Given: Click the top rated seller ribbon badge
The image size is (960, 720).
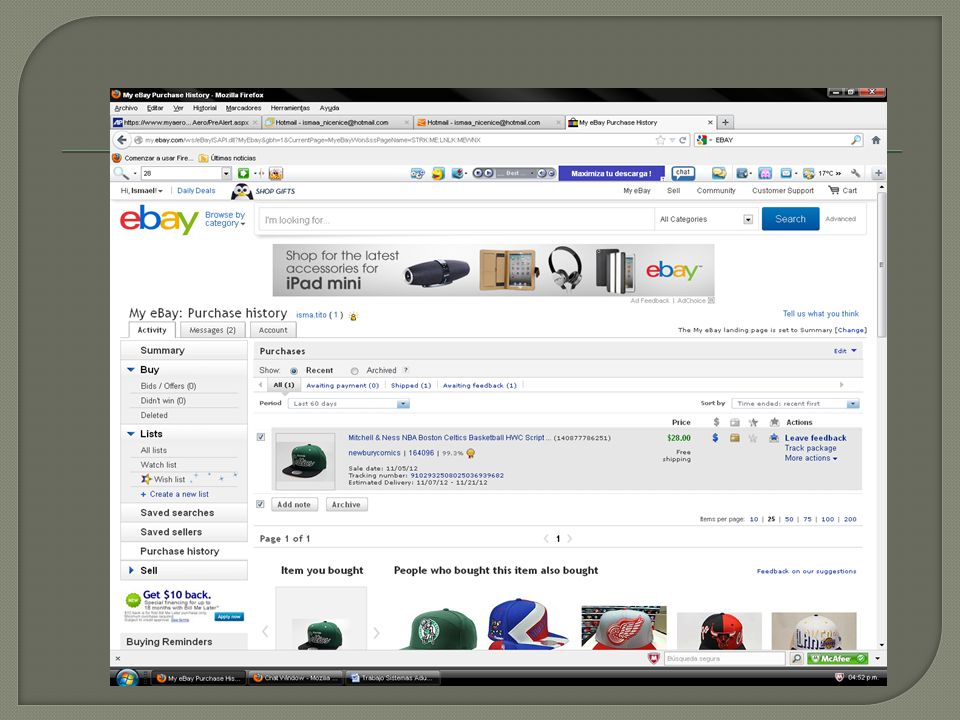Looking at the screenshot, I should click(470, 453).
